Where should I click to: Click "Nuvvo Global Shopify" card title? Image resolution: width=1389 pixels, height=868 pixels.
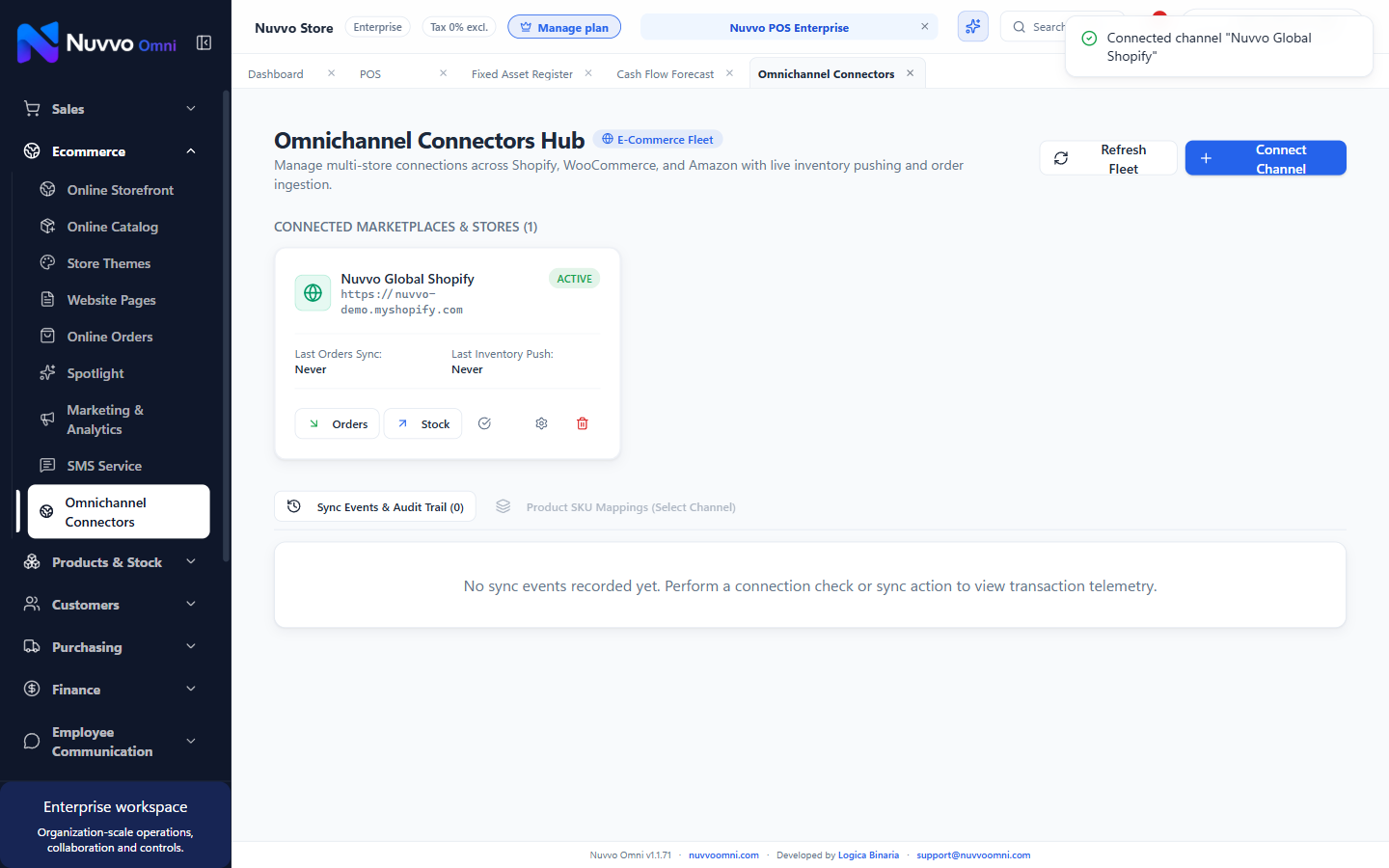(x=407, y=279)
